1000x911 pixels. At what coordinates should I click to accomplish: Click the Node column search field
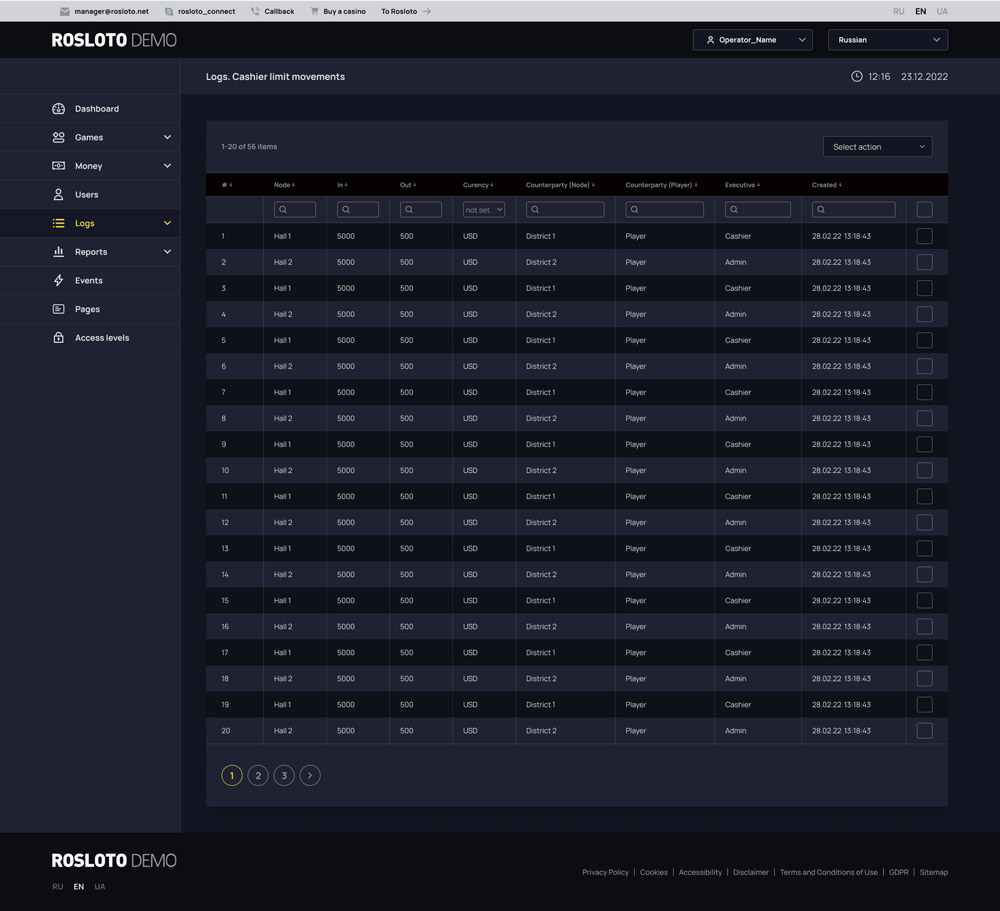point(295,210)
